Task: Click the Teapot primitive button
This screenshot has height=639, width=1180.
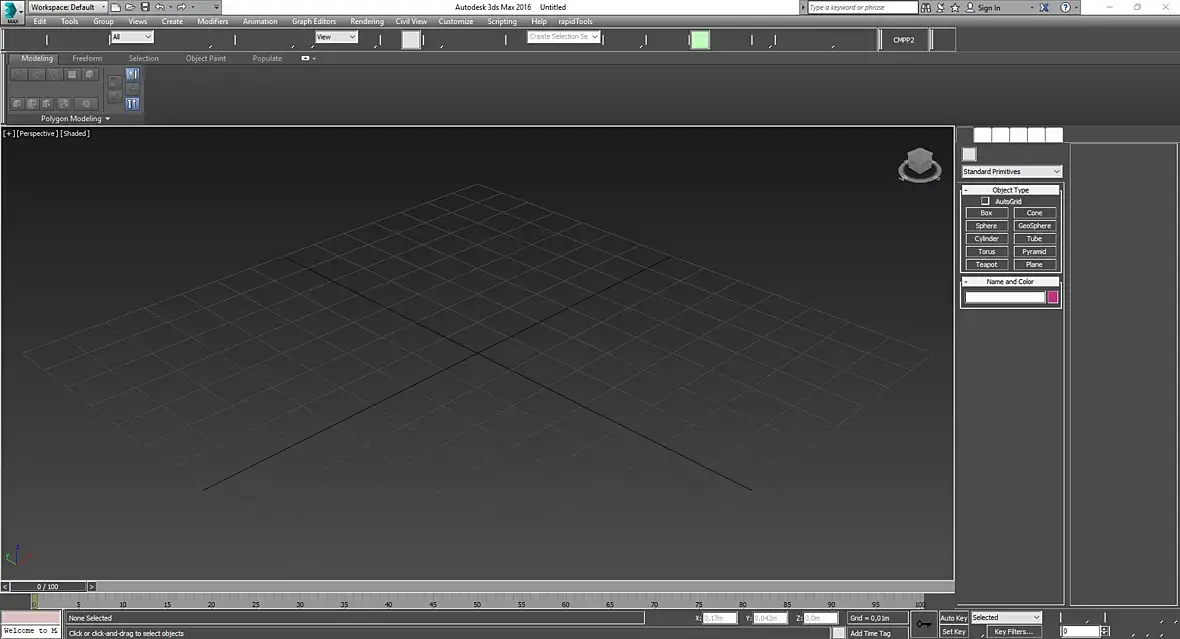Action: tap(986, 264)
